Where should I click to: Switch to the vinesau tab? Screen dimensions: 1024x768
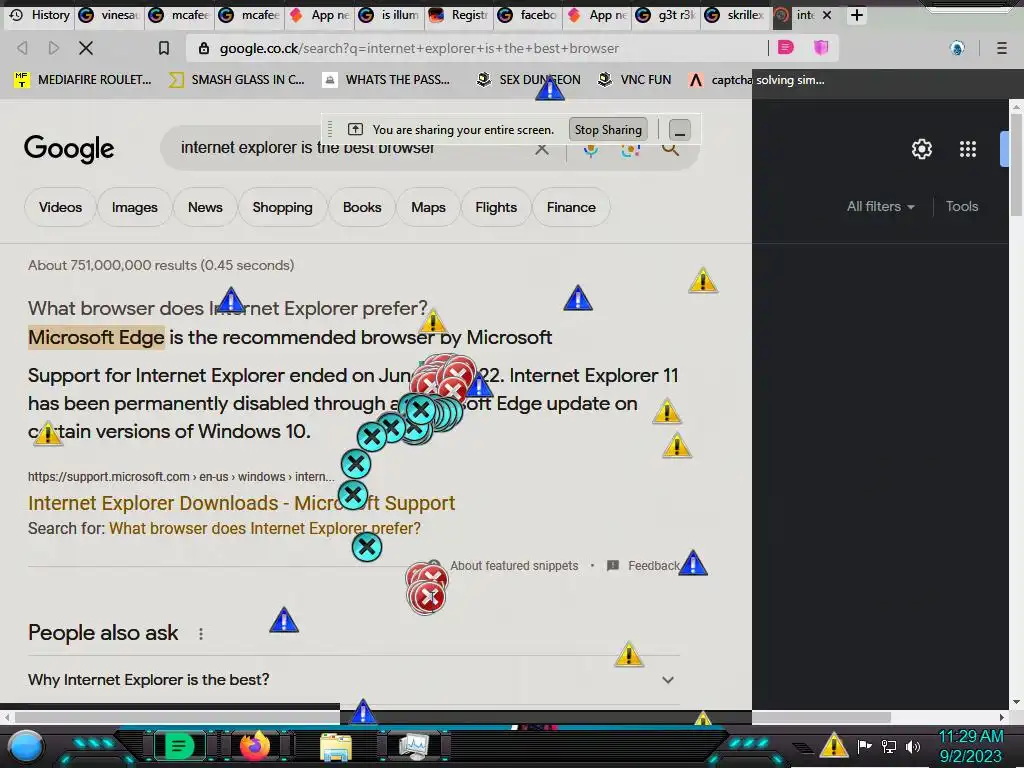[108, 15]
